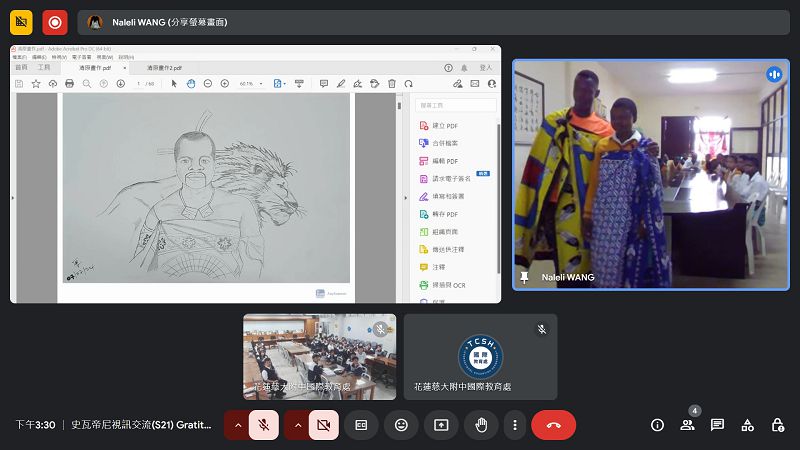Open the raise hand control

pyautogui.click(x=481, y=425)
